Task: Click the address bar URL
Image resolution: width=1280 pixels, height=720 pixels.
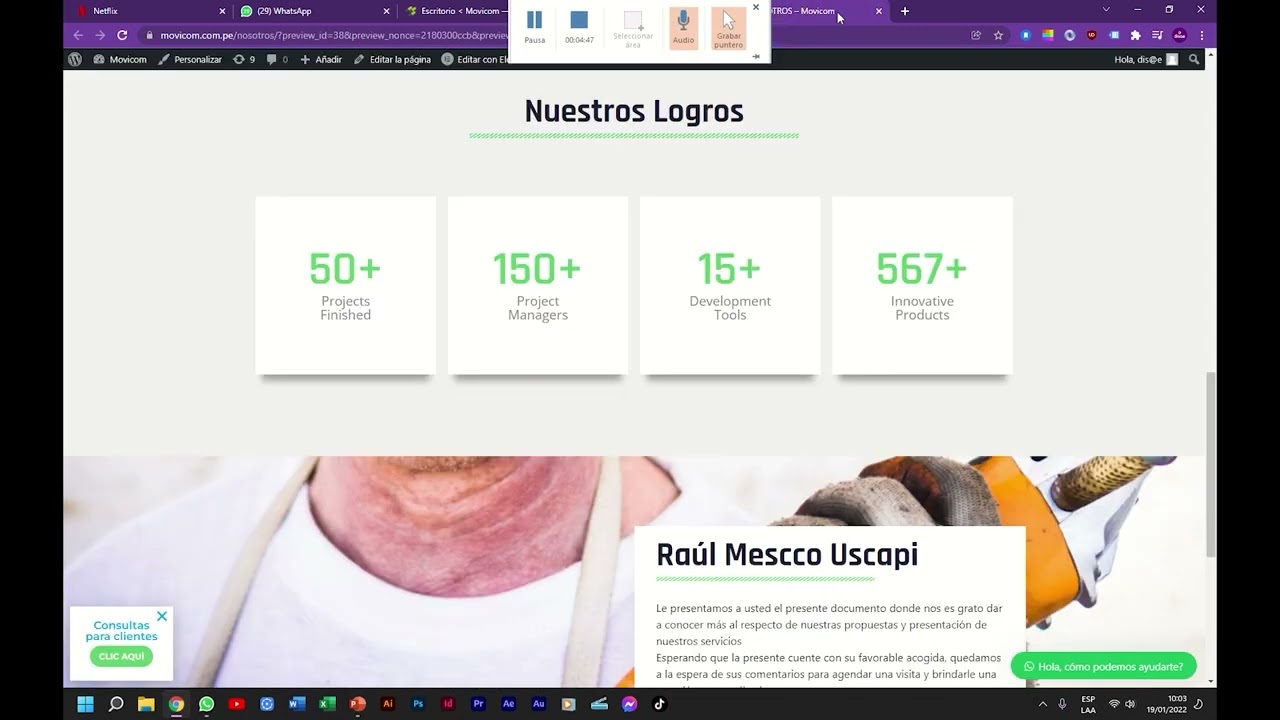Action: point(335,35)
